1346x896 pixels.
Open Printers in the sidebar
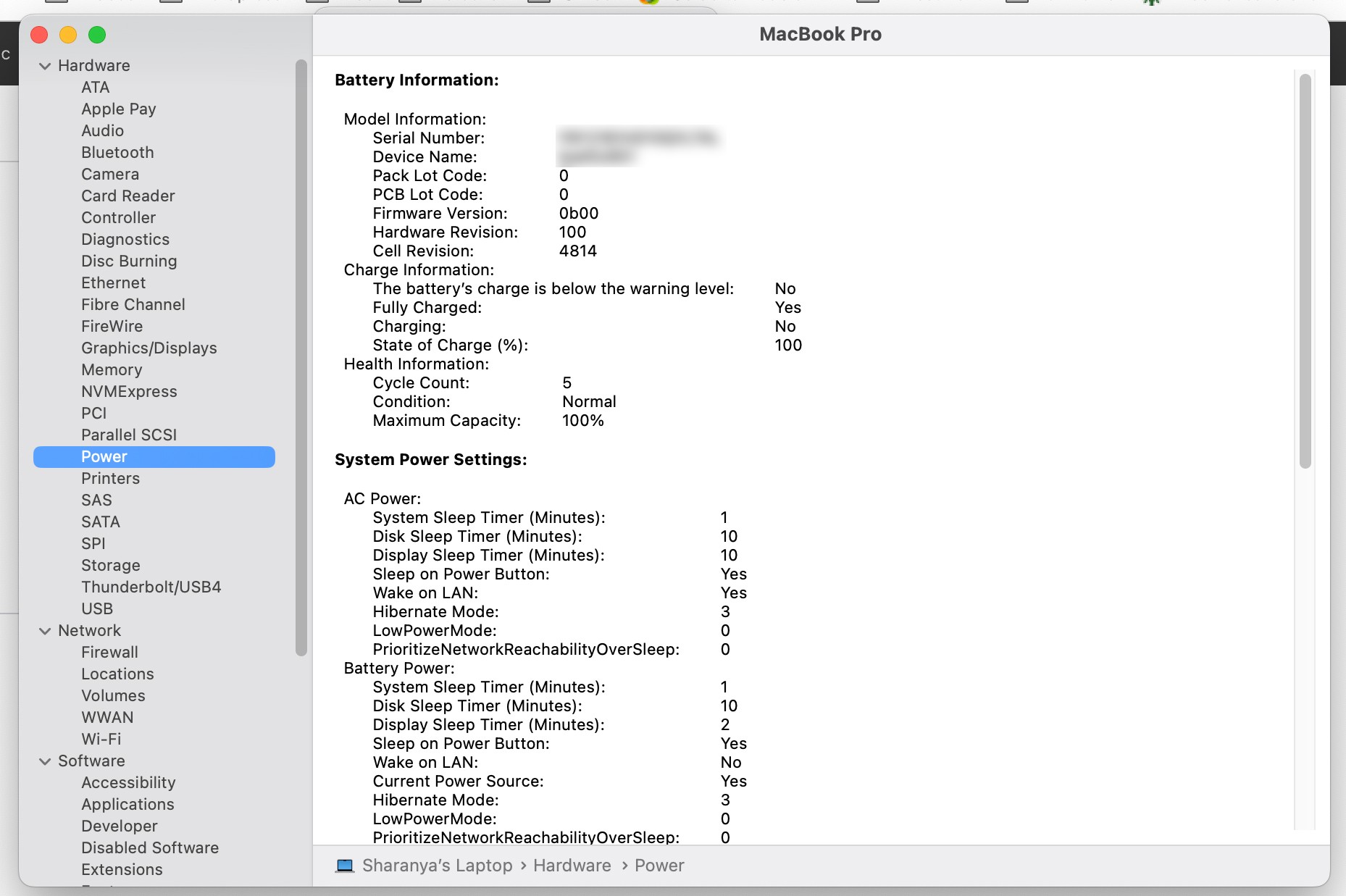tap(110, 479)
